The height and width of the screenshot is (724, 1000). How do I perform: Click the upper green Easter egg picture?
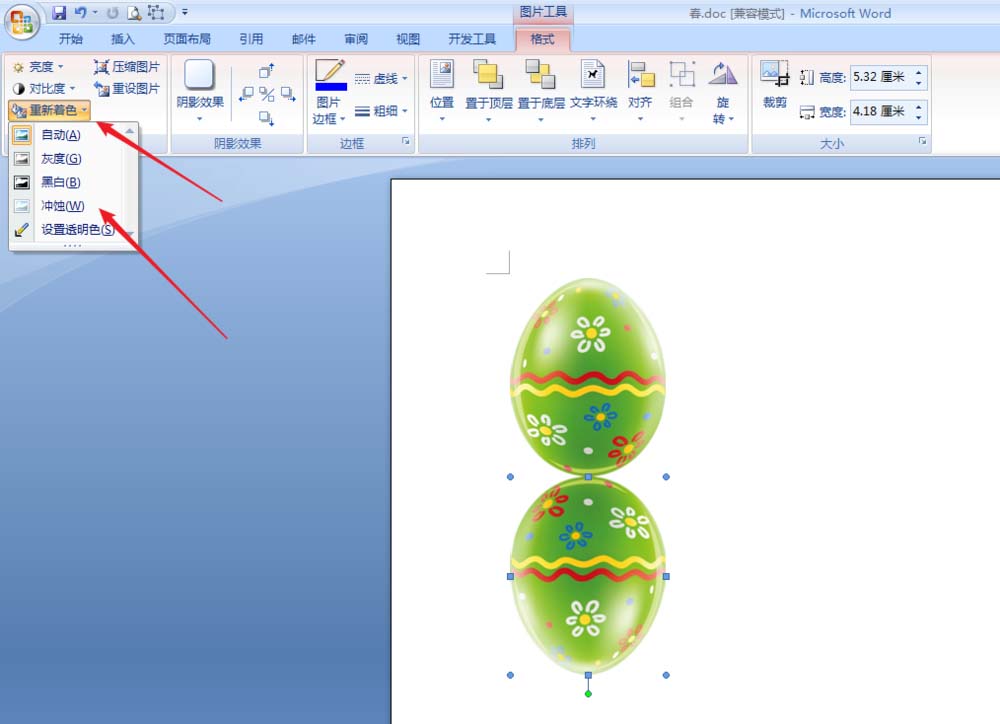(x=588, y=376)
